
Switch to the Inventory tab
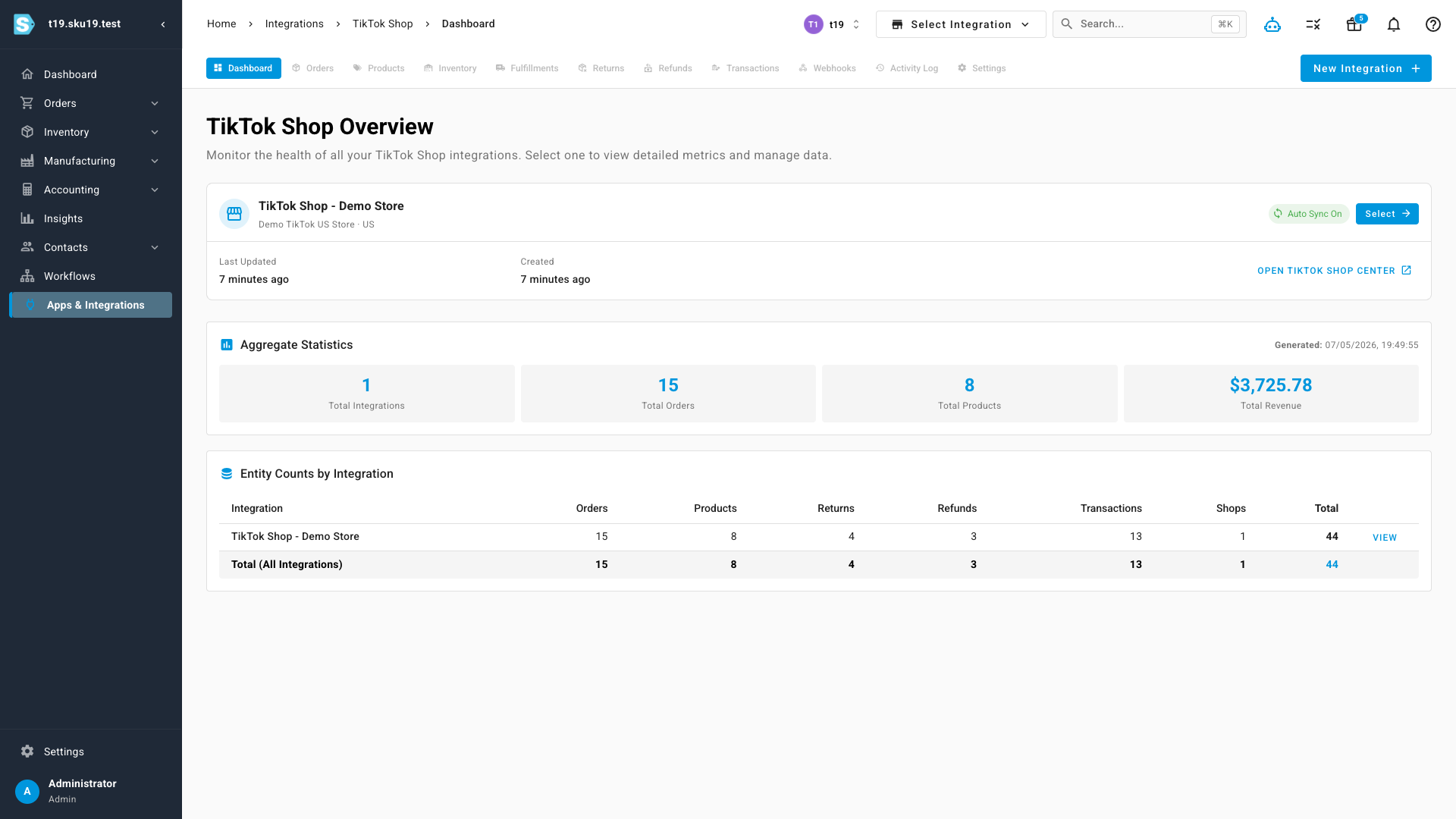[x=450, y=68]
